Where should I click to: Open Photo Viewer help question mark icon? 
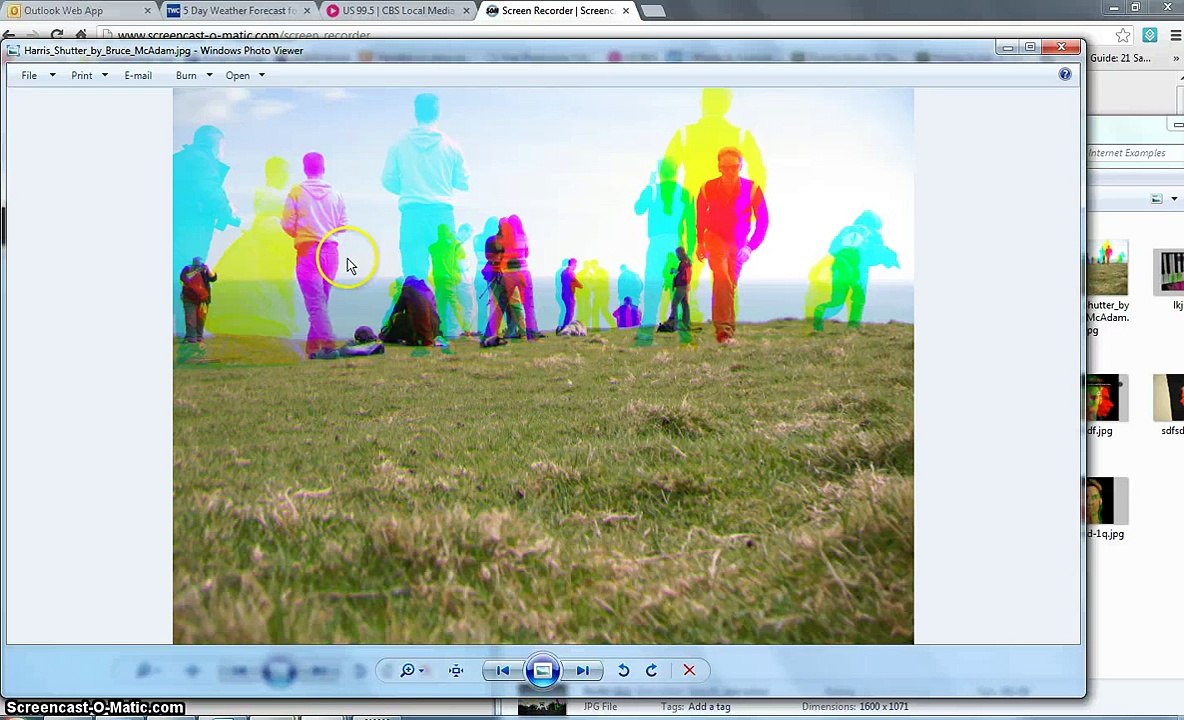(1065, 74)
